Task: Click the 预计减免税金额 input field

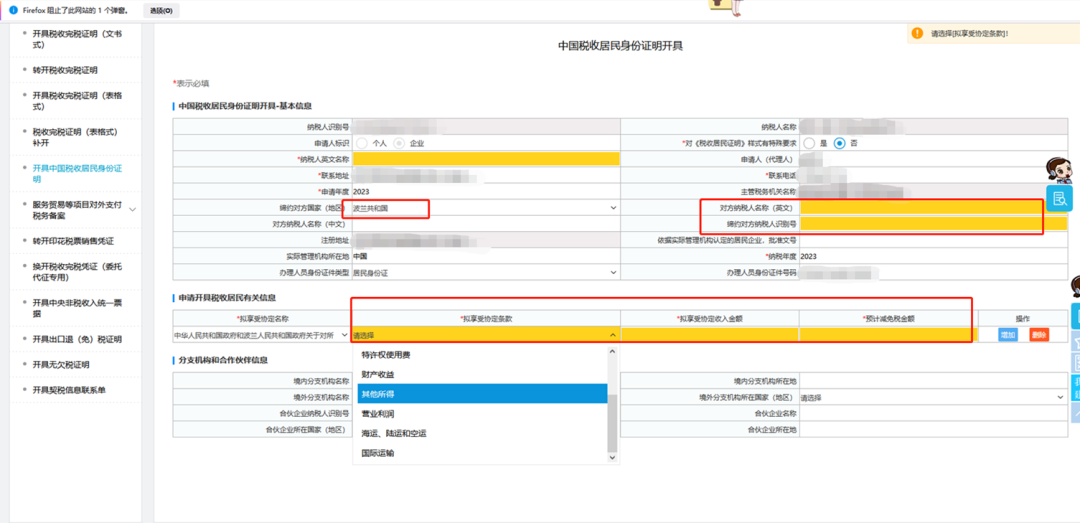Action: [x=889, y=335]
